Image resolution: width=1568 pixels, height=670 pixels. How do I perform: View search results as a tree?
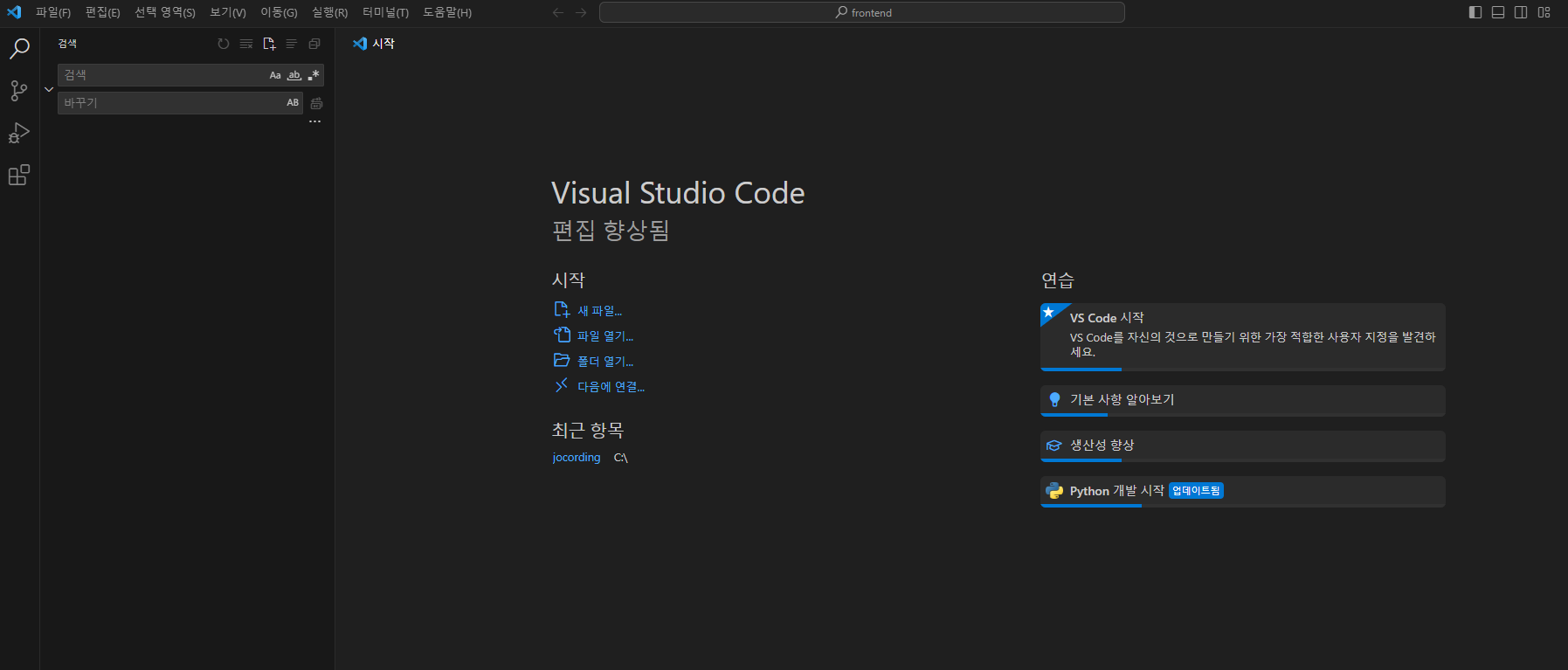coord(292,44)
